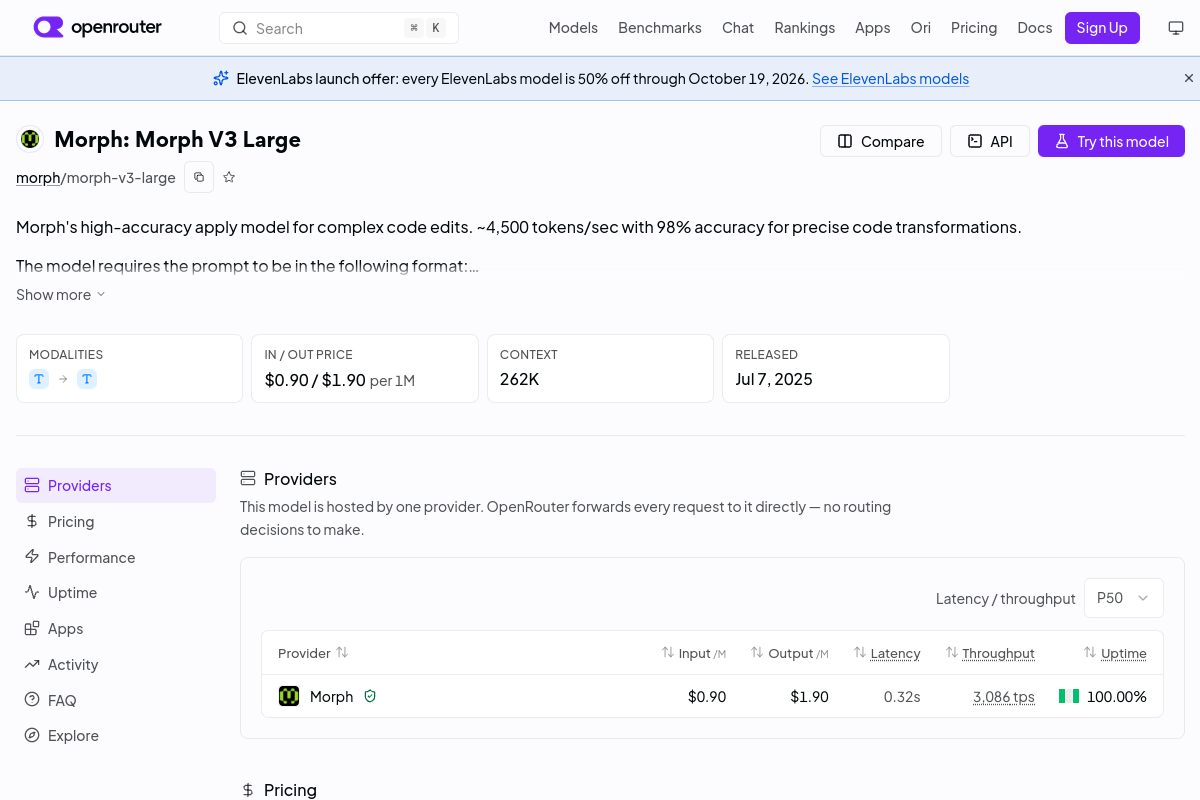Open Rankings in the top navigation
1200x800 pixels.
point(805,28)
